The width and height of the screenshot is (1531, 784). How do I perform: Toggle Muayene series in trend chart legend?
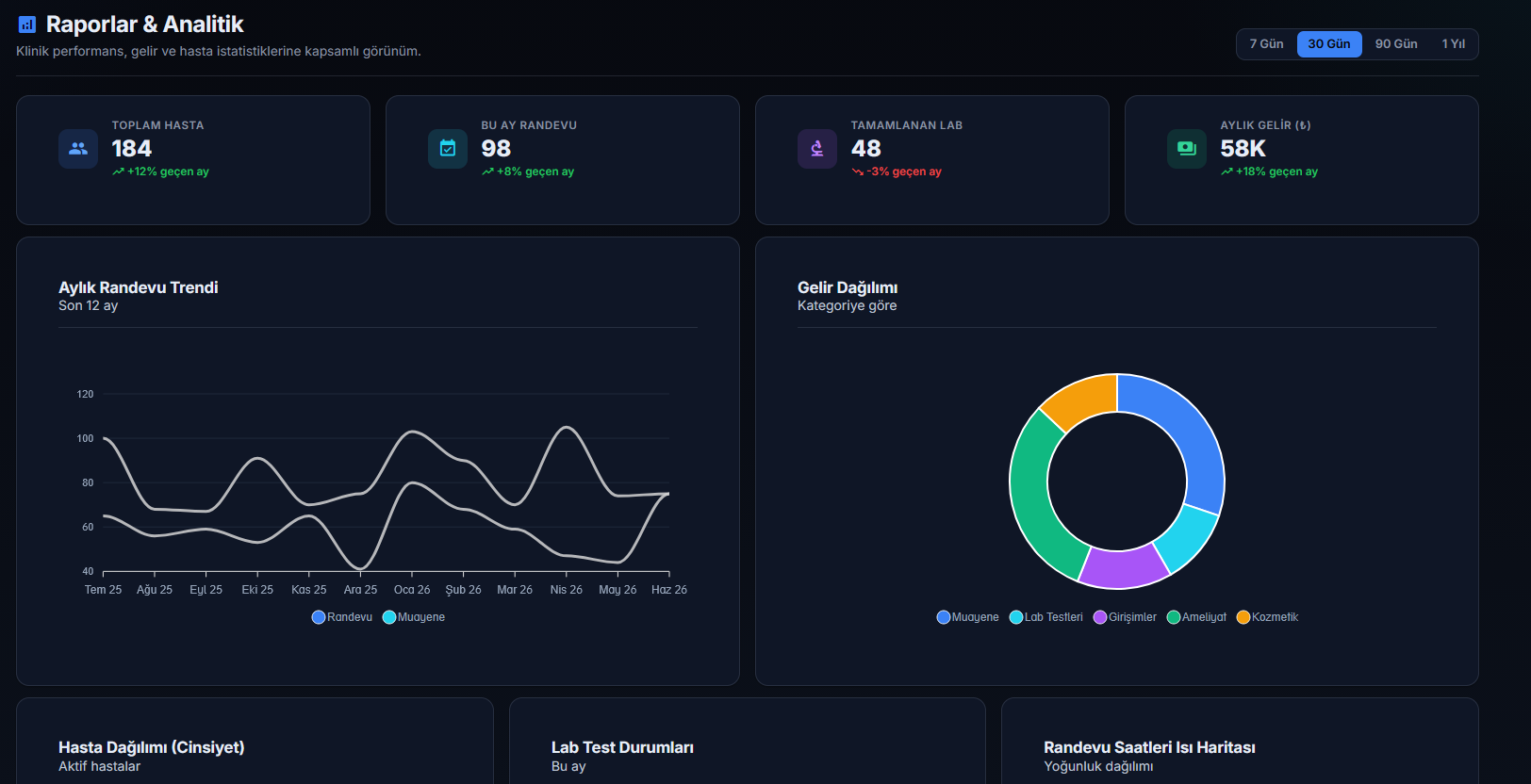[414, 617]
